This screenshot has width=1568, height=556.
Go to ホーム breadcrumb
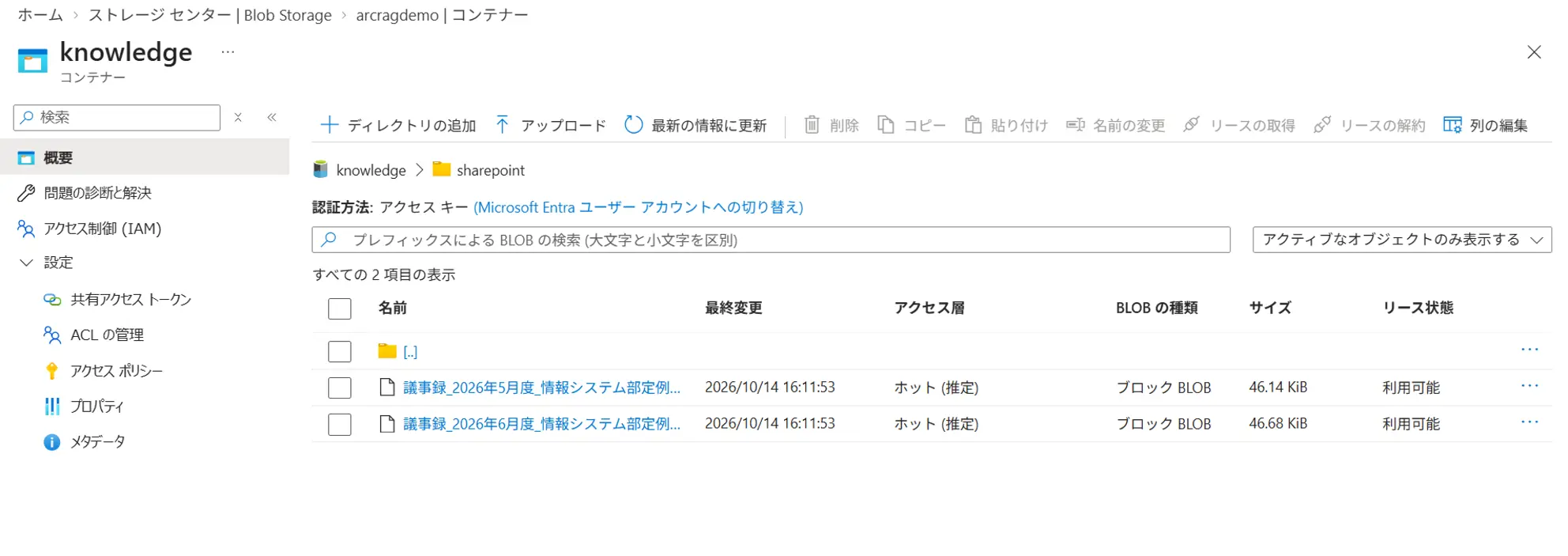40,15
